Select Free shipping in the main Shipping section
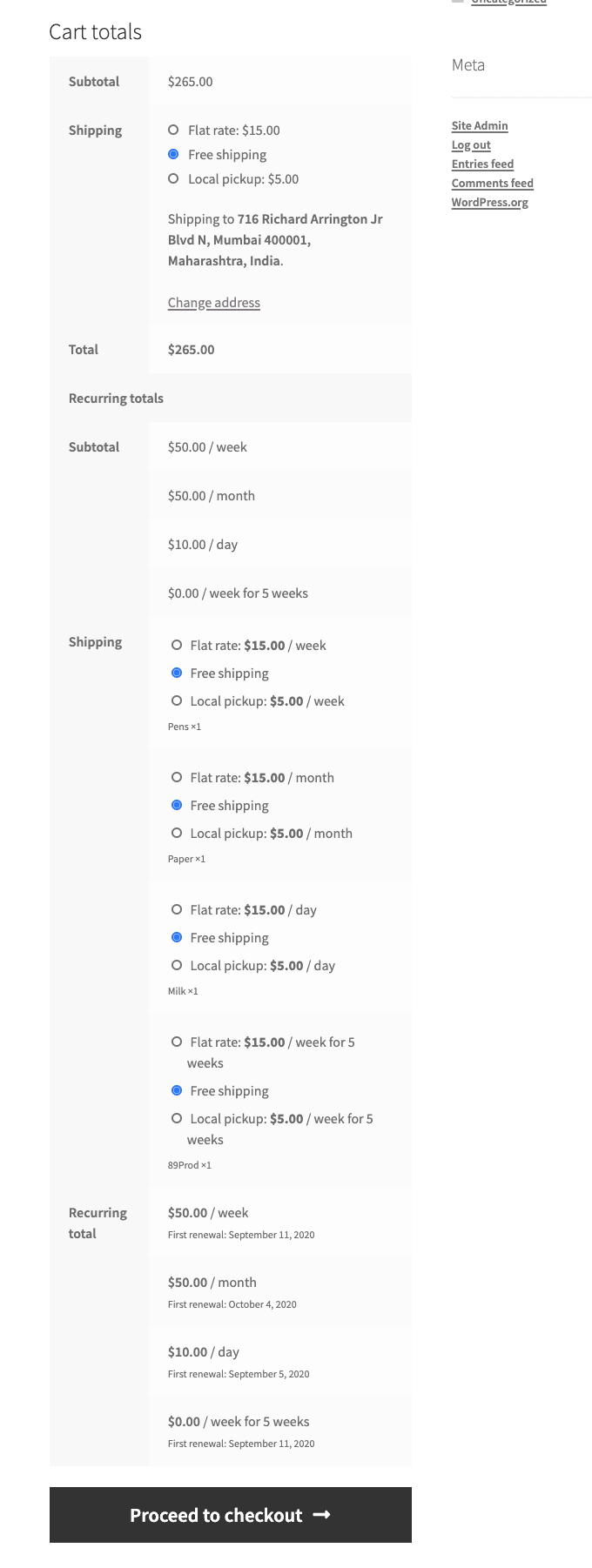Viewport: 592px width, 1568px height. click(174, 154)
